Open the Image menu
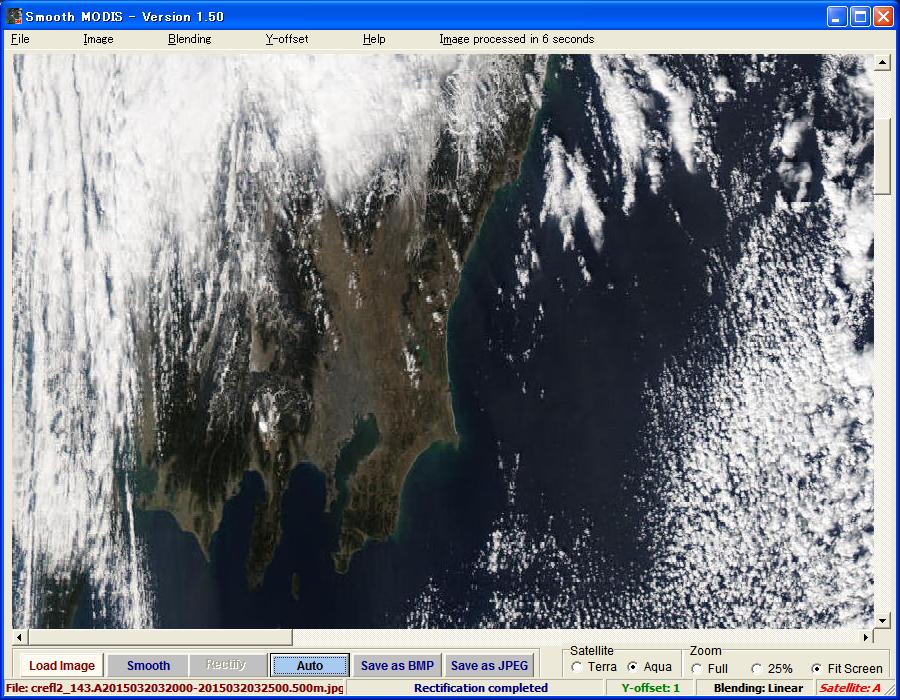 98,39
